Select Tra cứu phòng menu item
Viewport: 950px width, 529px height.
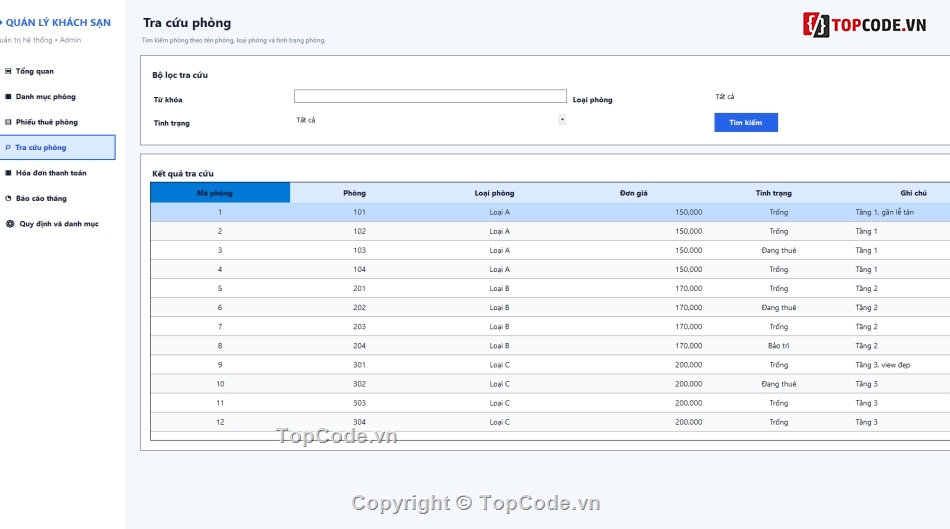point(58,147)
